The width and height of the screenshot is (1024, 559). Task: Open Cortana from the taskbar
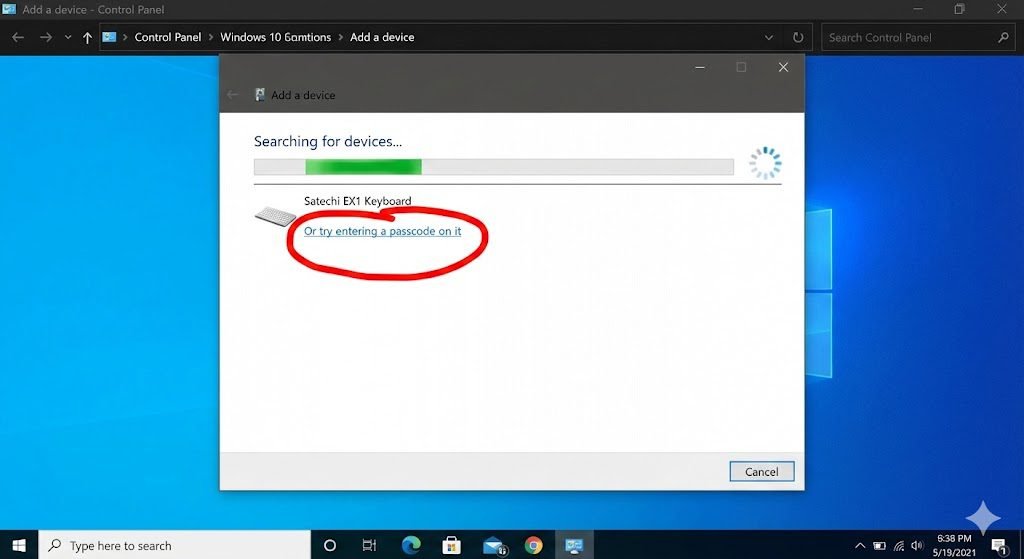(x=330, y=545)
